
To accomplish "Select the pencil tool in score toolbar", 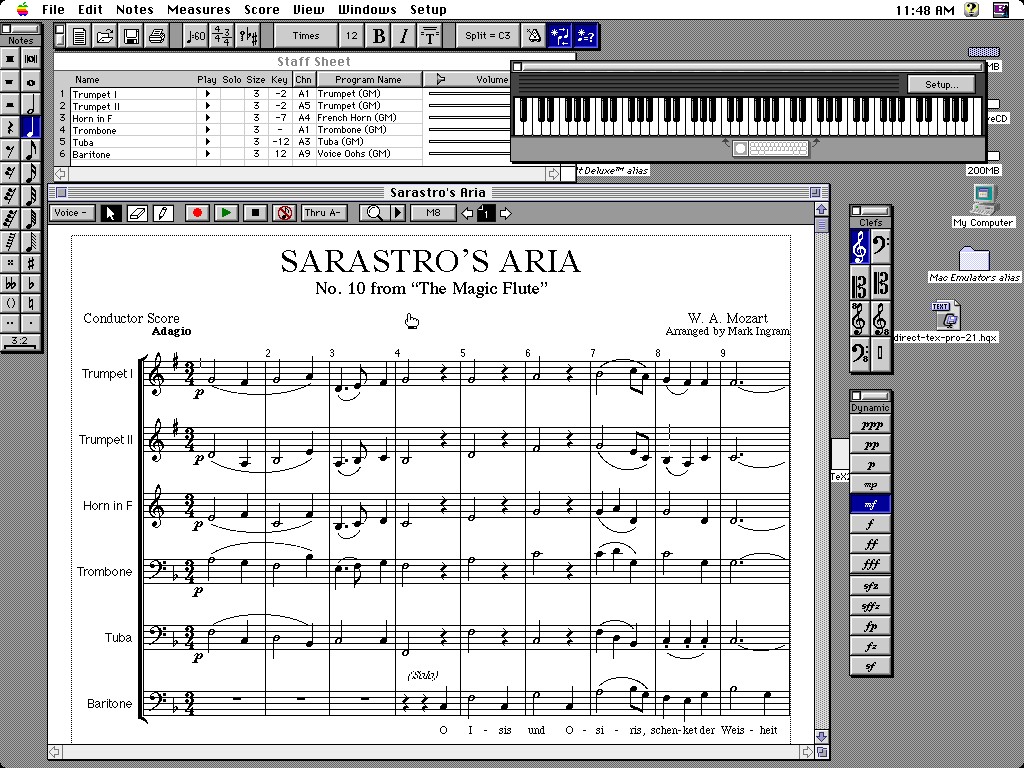I will click(162, 213).
